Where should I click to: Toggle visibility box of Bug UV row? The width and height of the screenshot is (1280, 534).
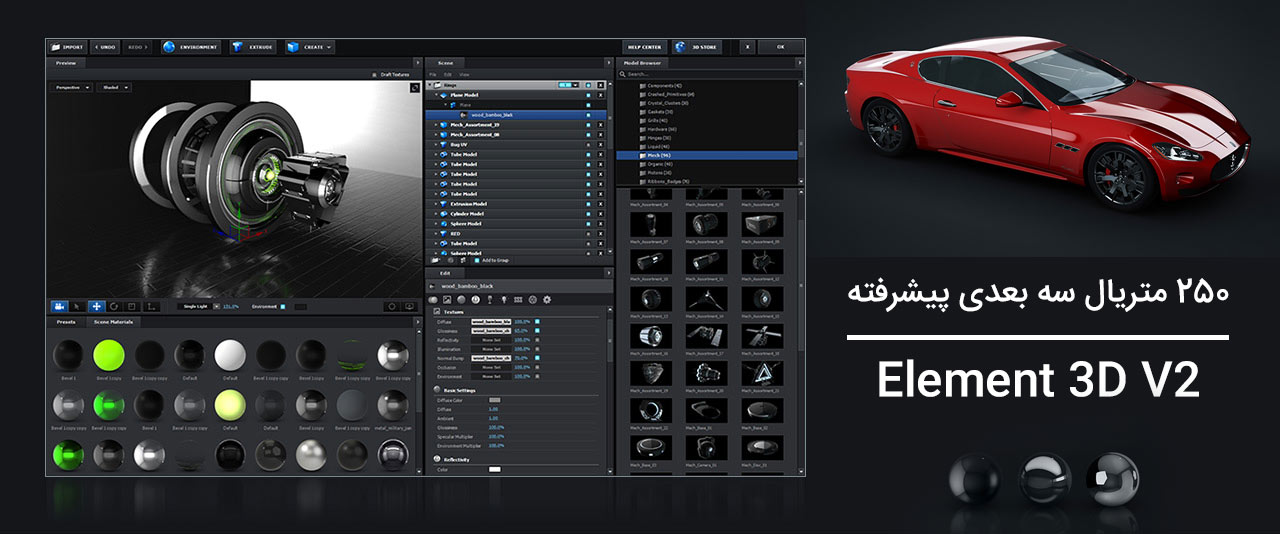click(588, 145)
